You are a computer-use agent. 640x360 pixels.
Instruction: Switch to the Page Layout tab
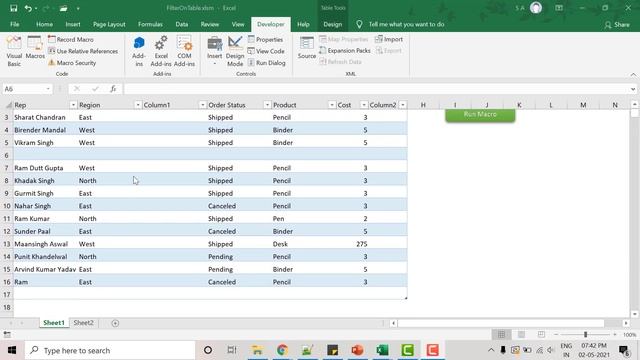[109, 24]
